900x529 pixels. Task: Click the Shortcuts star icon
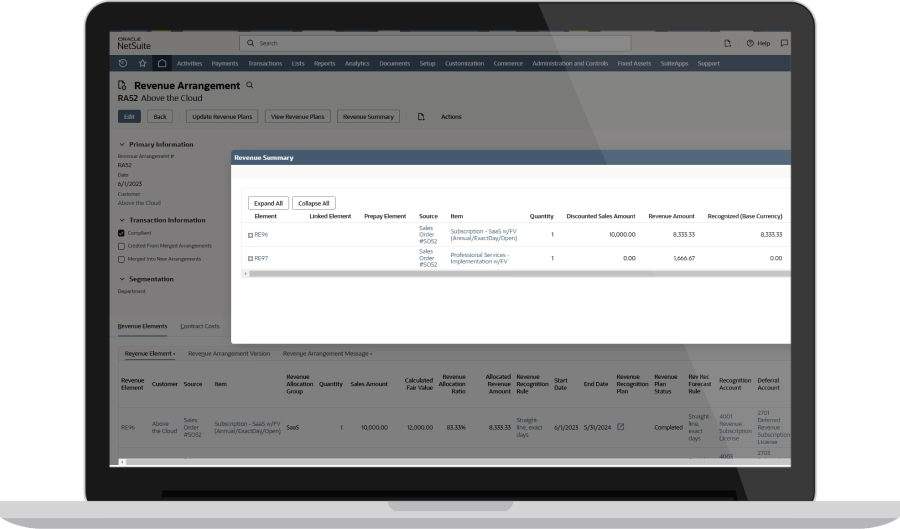point(142,63)
